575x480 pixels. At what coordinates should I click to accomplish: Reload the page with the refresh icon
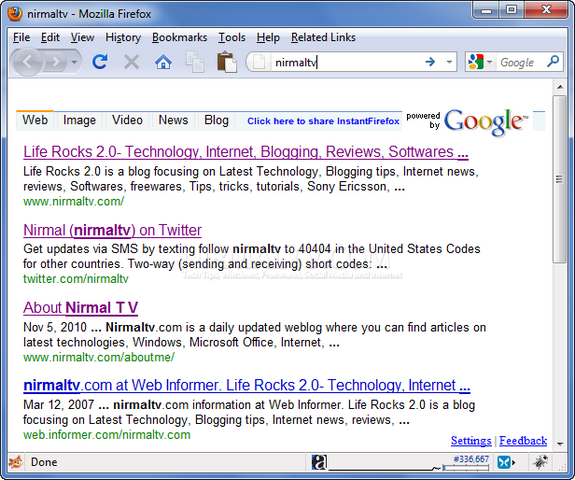click(100, 62)
